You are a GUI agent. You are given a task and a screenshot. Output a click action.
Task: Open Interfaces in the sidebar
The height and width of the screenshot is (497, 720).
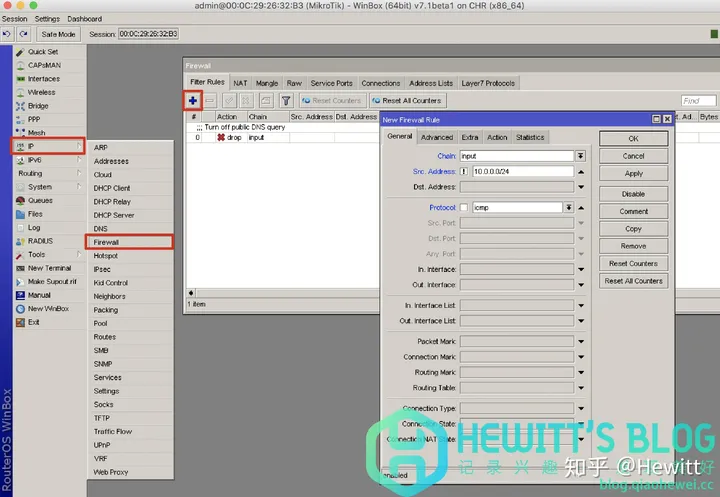[44, 79]
